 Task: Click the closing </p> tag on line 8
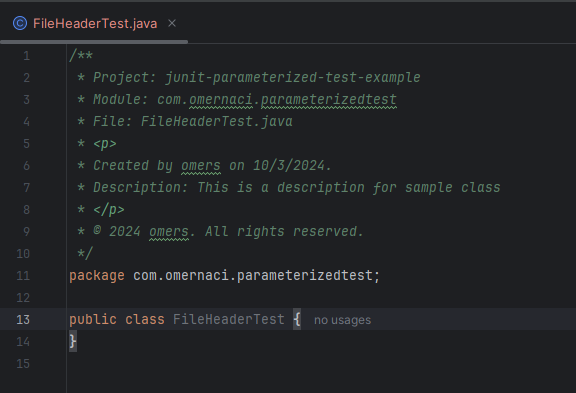tap(109, 210)
